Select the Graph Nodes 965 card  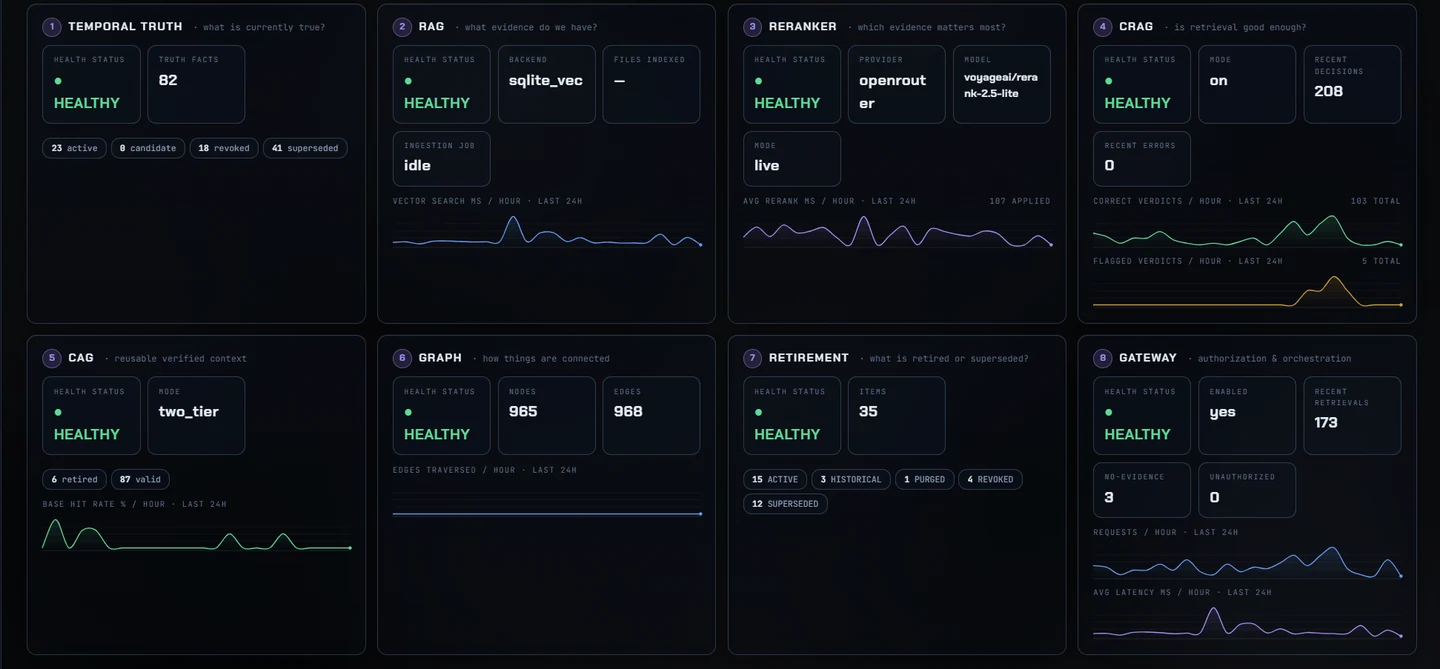click(546, 415)
